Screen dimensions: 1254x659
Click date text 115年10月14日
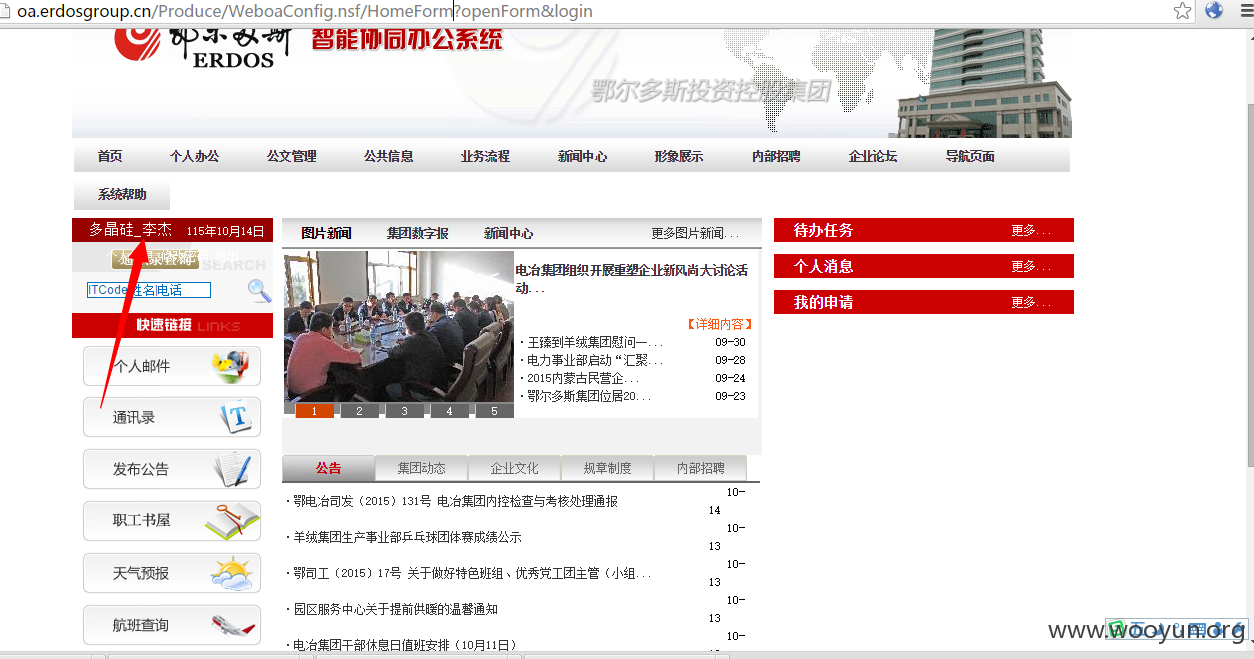(x=225, y=231)
